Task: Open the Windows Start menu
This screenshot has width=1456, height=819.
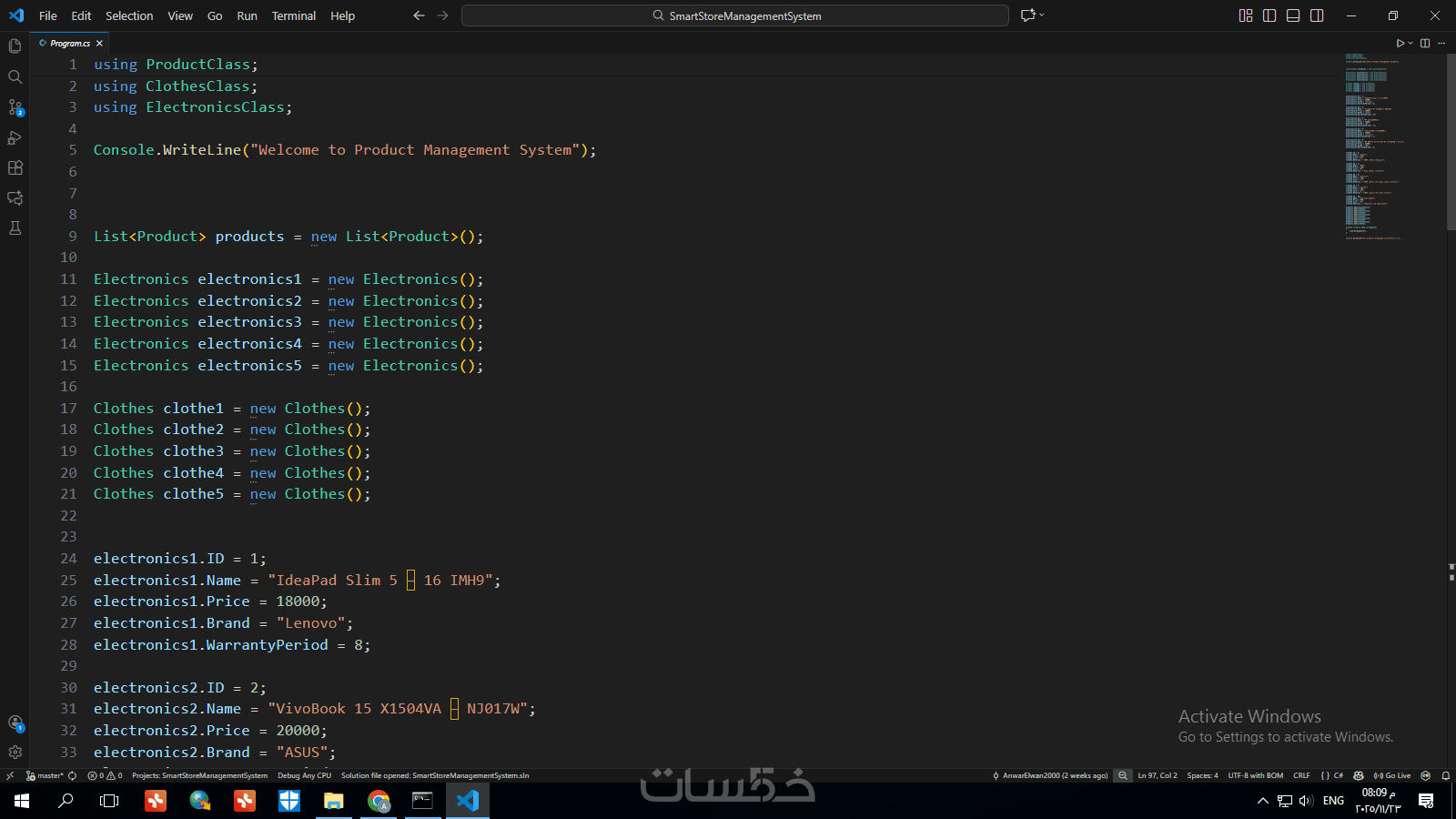Action: point(22,801)
